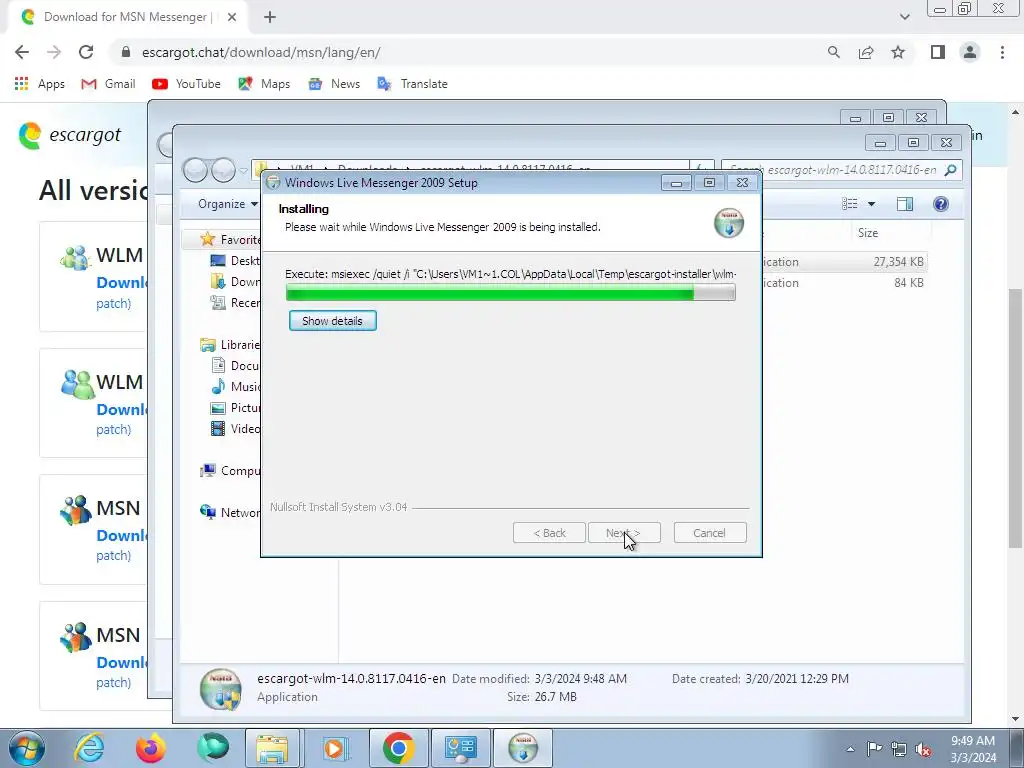Screen dimensions: 1024x768
Task: Click the Chrome back arrow
Action: point(22,52)
